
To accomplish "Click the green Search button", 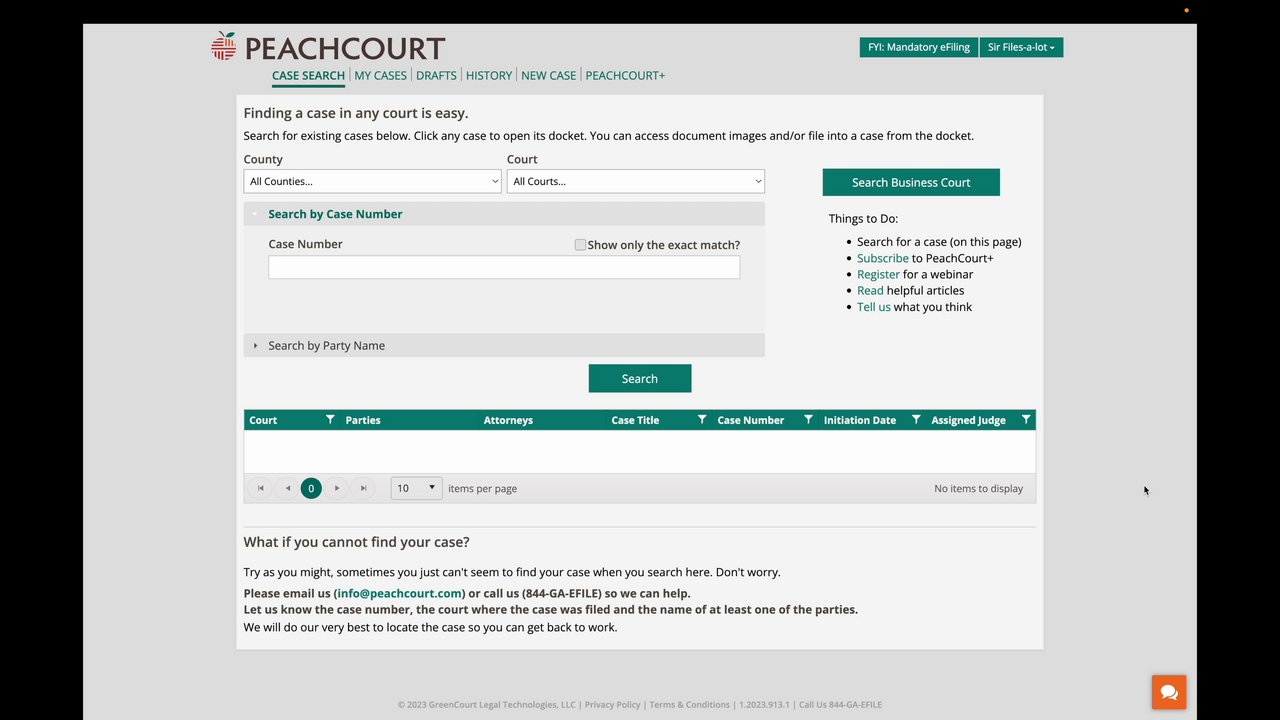I will [640, 378].
